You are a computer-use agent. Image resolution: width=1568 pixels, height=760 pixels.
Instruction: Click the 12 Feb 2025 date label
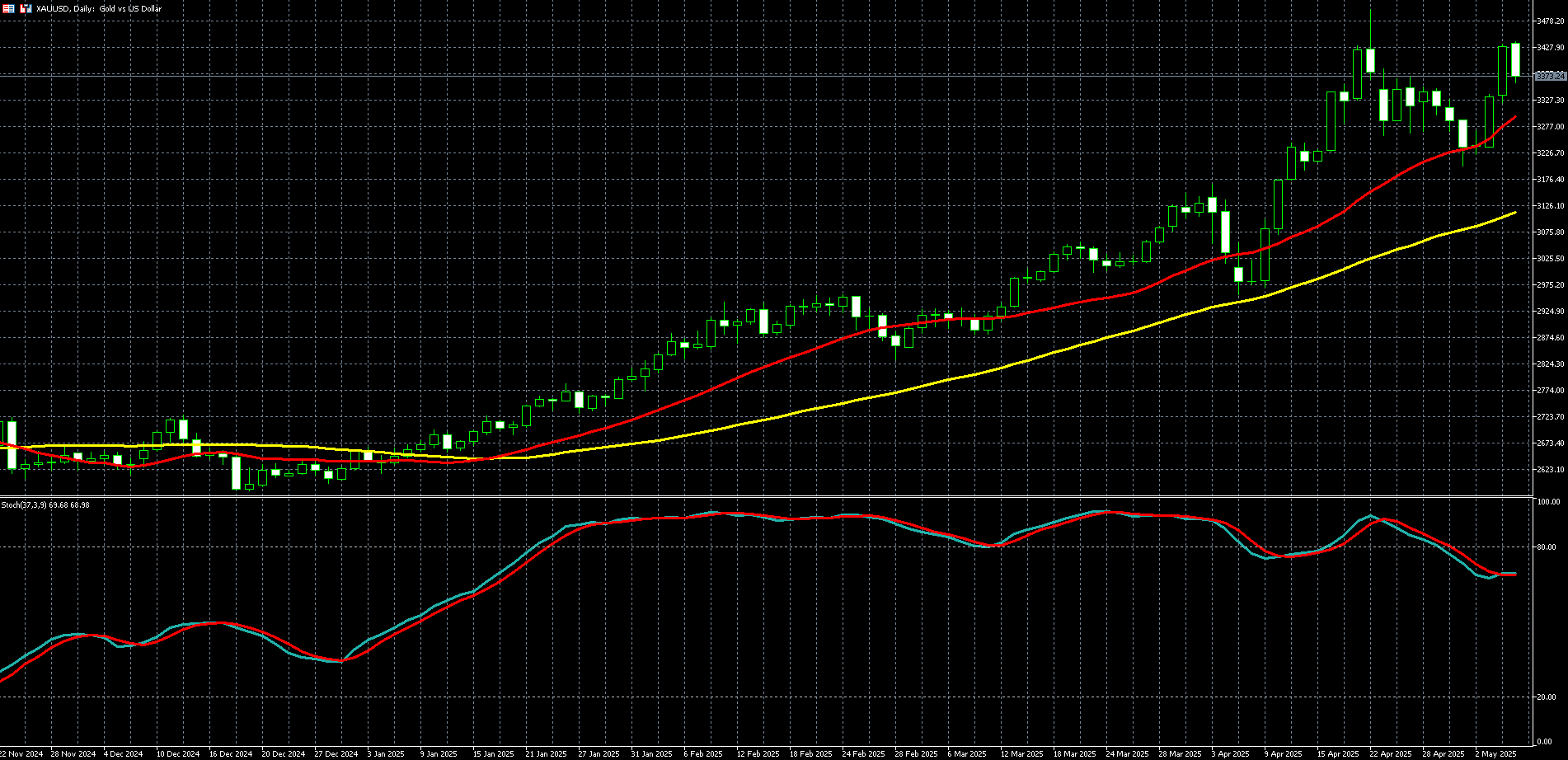[758, 753]
